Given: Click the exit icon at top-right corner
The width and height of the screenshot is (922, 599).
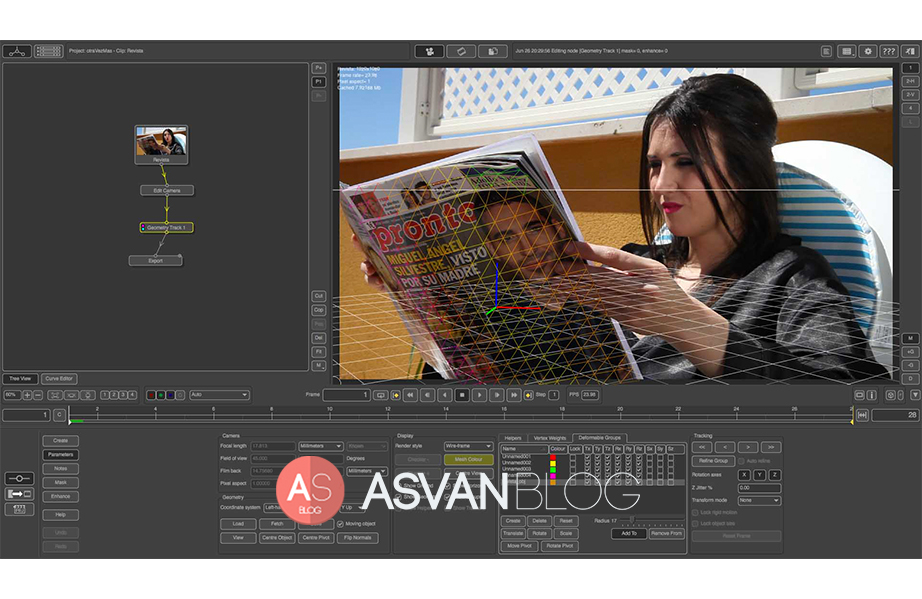Looking at the screenshot, I should [910, 51].
